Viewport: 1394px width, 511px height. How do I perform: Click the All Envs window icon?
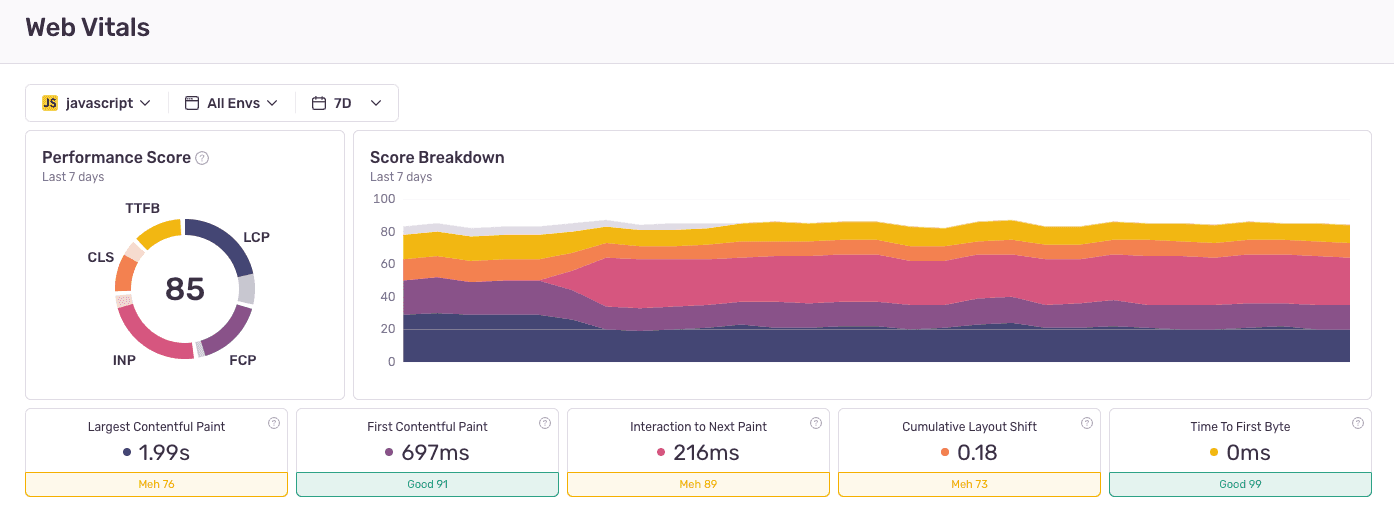tap(192, 103)
